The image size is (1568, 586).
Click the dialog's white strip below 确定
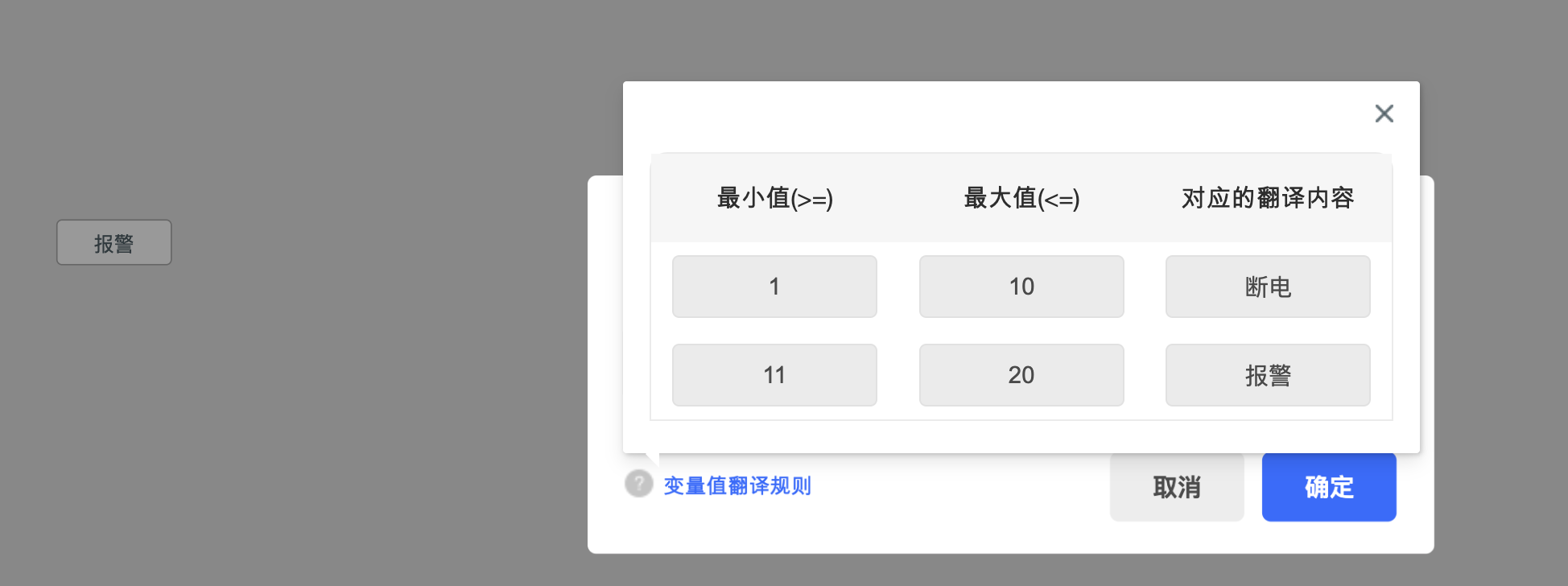point(1329,537)
